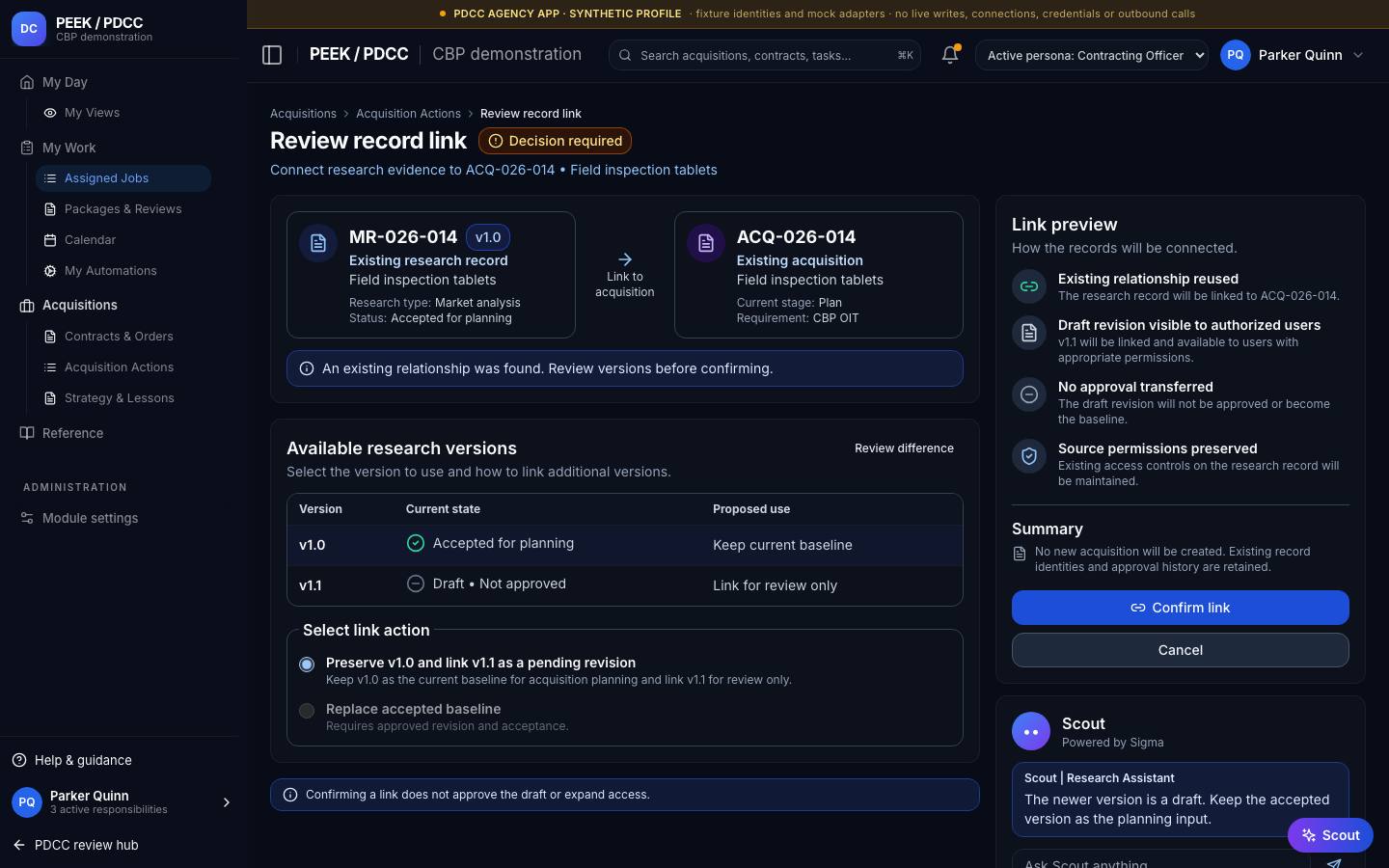Click Review difference

(x=904, y=448)
